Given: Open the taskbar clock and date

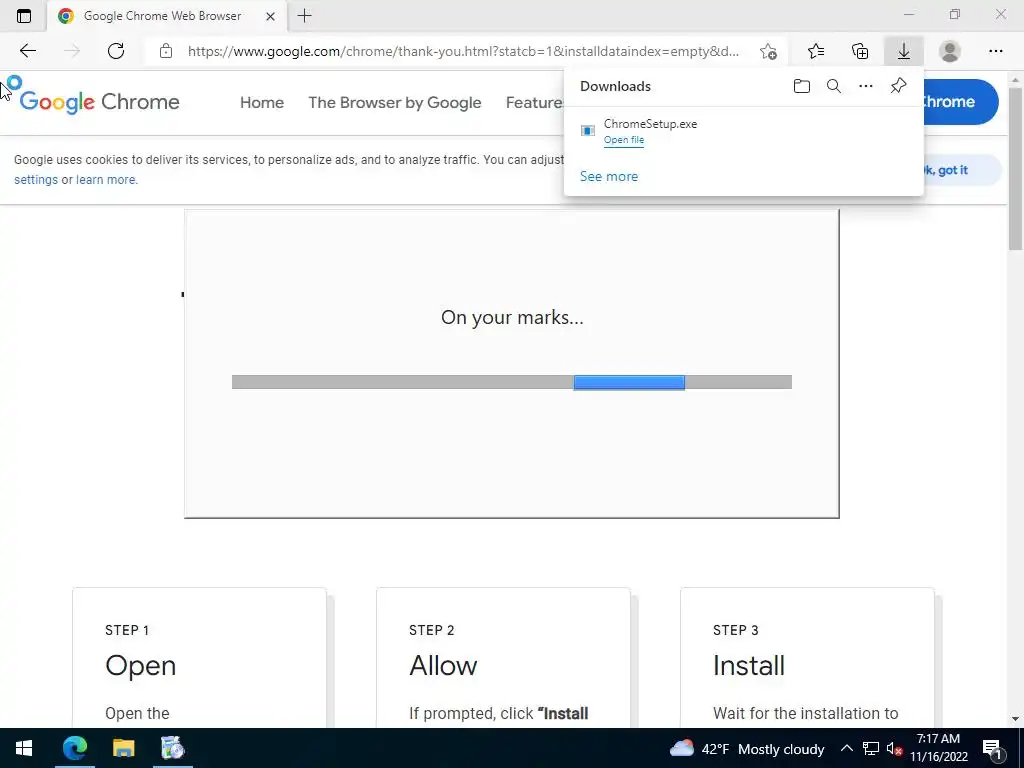Looking at the screenshot, I should click(x=938, y=748).
